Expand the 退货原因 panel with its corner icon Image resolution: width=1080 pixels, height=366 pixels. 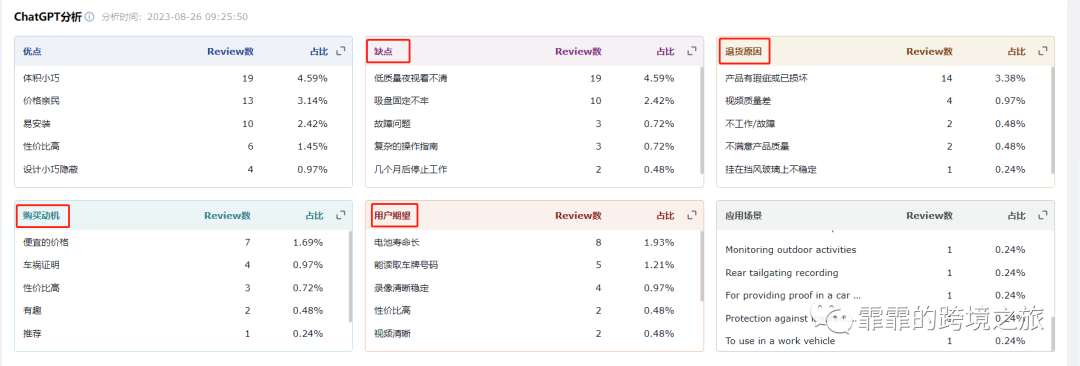pos(1043,51)
